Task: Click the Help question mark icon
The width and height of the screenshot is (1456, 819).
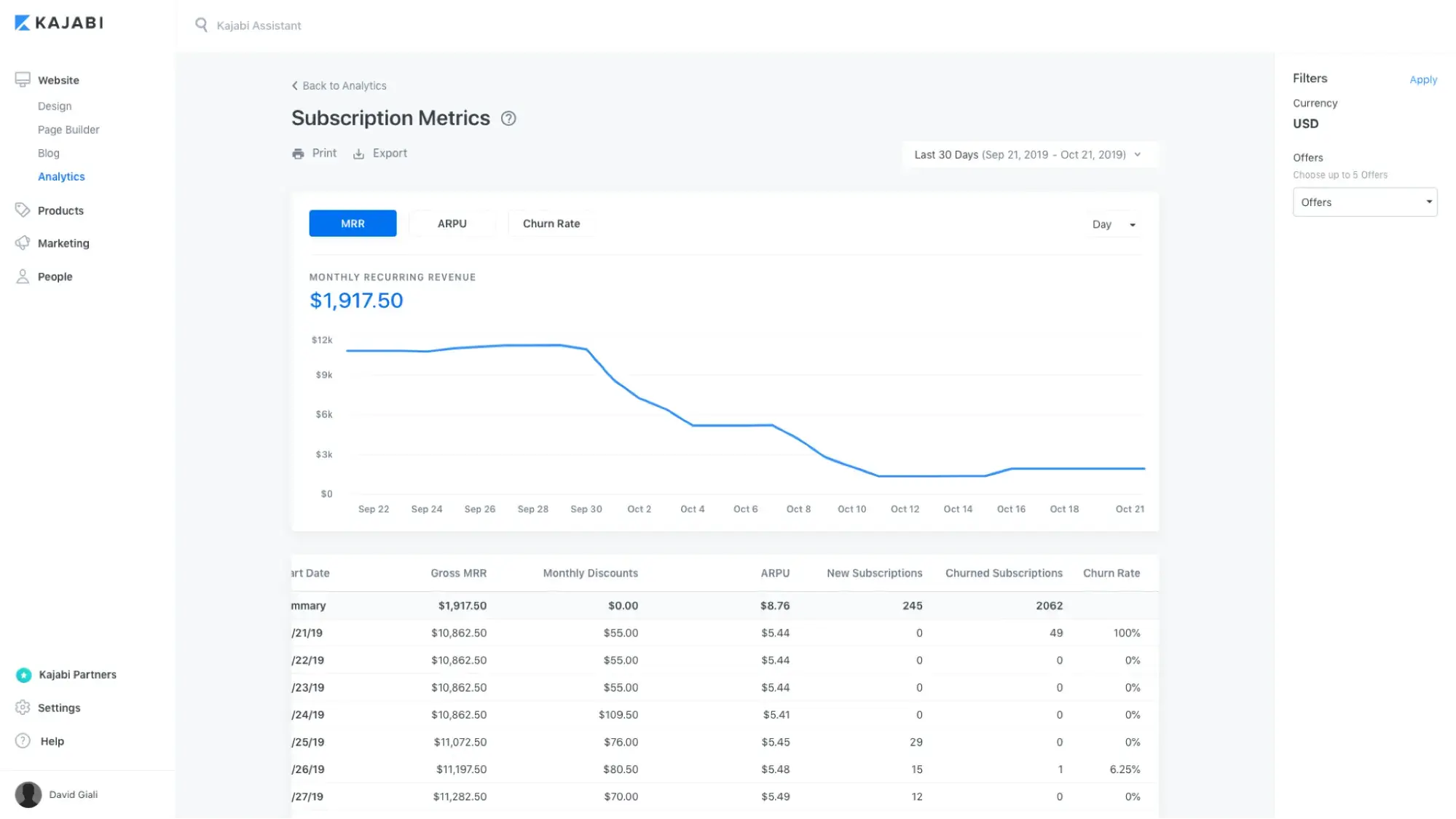Action: [x=23, y=741]
